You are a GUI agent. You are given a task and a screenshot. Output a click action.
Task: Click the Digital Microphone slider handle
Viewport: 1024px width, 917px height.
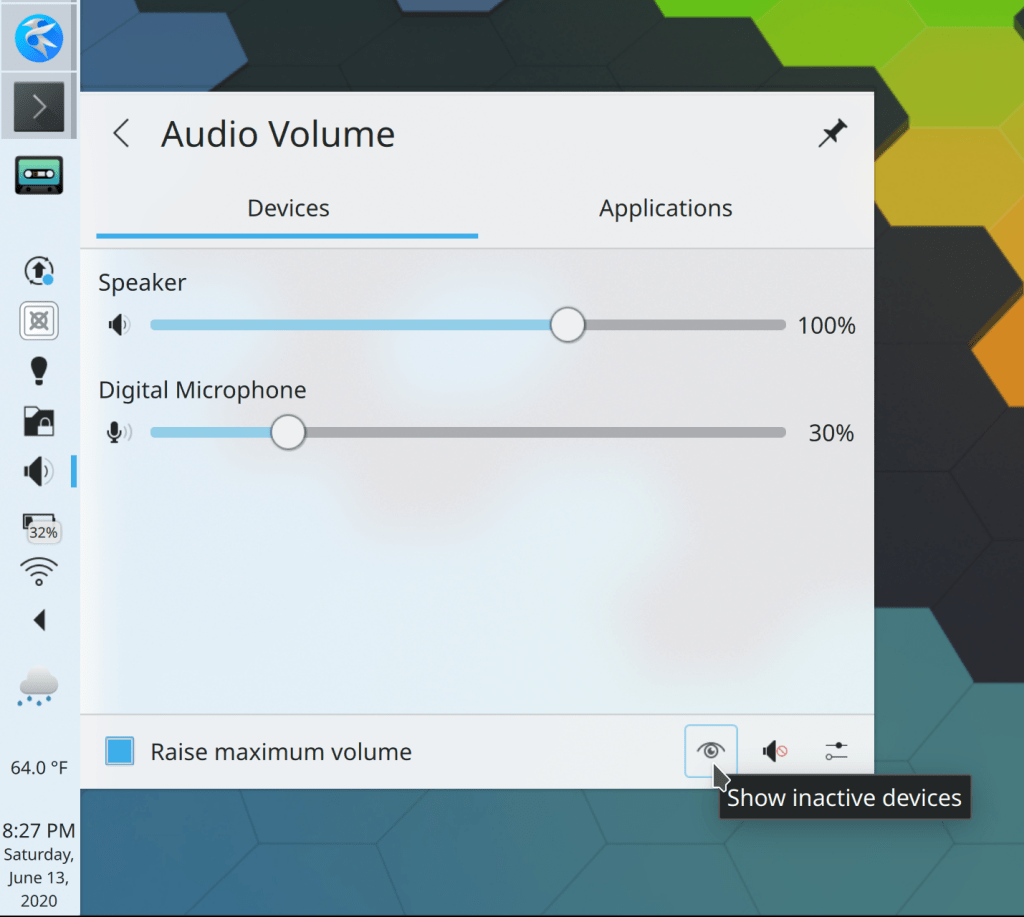[288, 432]
